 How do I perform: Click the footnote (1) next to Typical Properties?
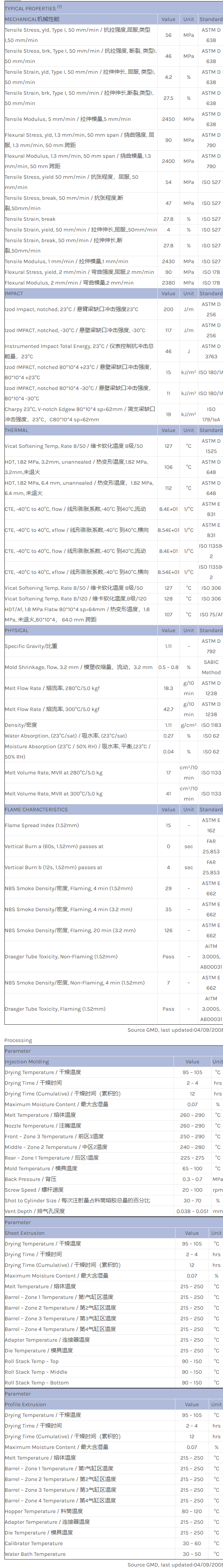click(x=60, y=7)
